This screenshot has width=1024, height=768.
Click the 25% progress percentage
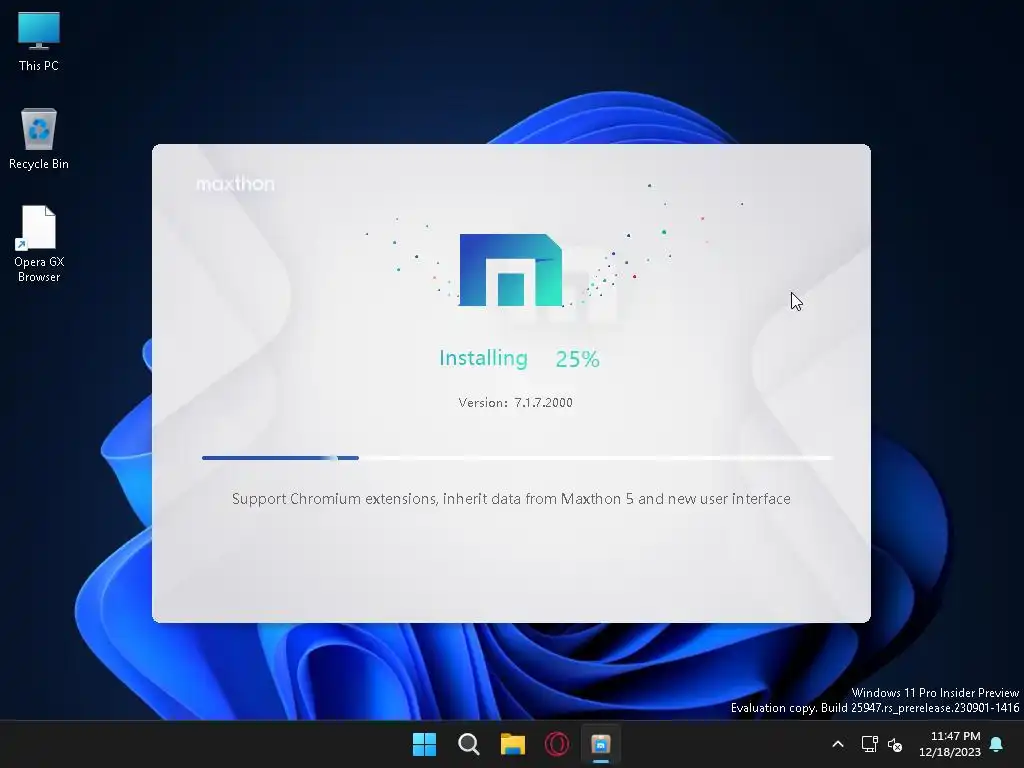(x=577, y=359)
